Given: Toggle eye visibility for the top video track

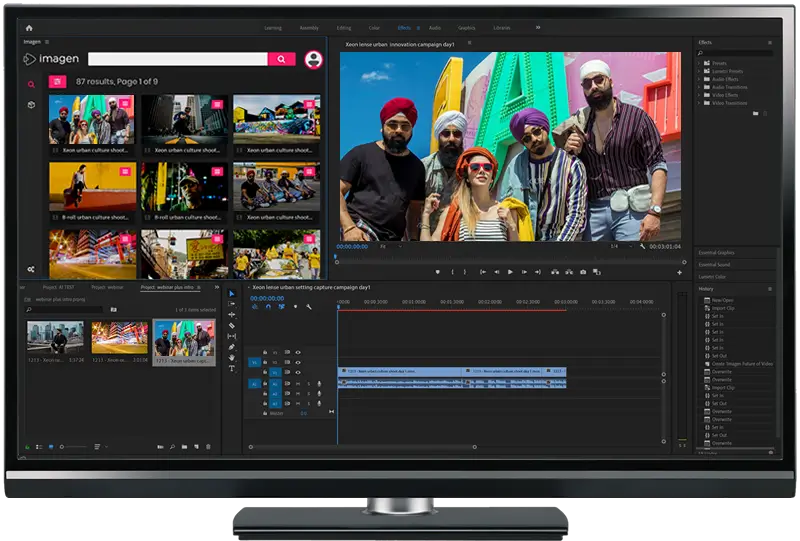Looking at the screenshot, I should tap(298, 351).
